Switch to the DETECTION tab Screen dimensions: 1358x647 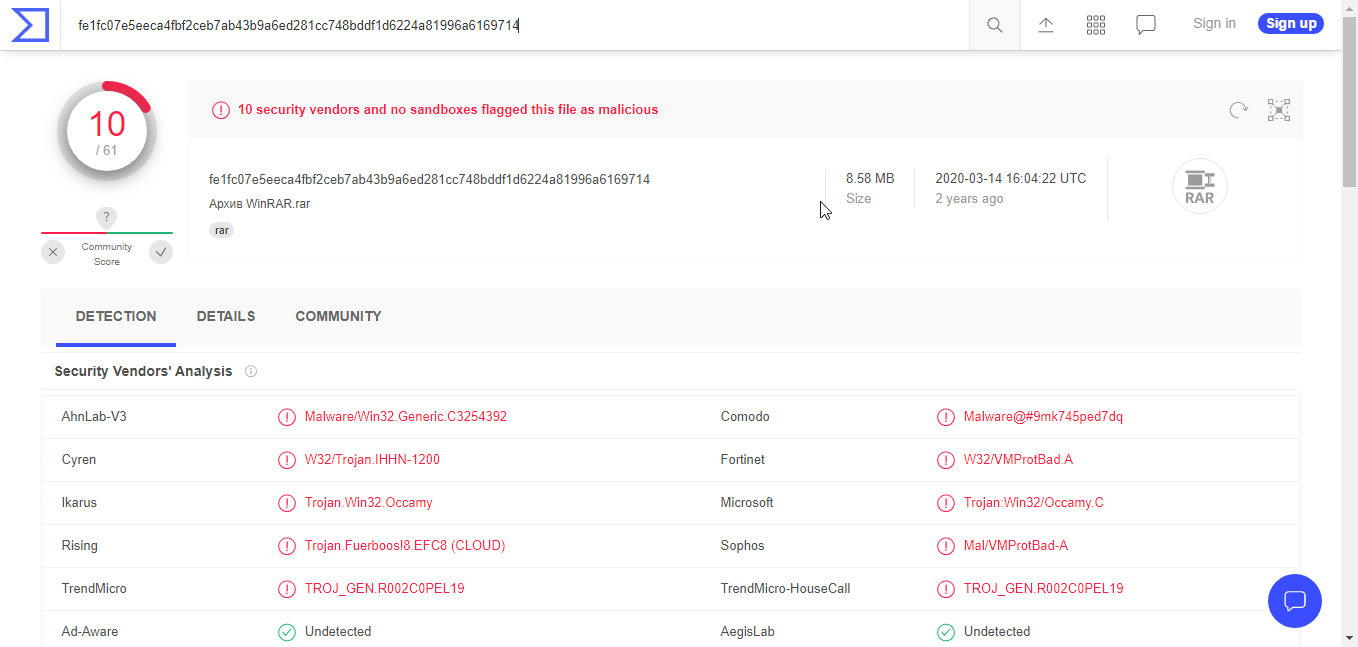tap(116, 317)
